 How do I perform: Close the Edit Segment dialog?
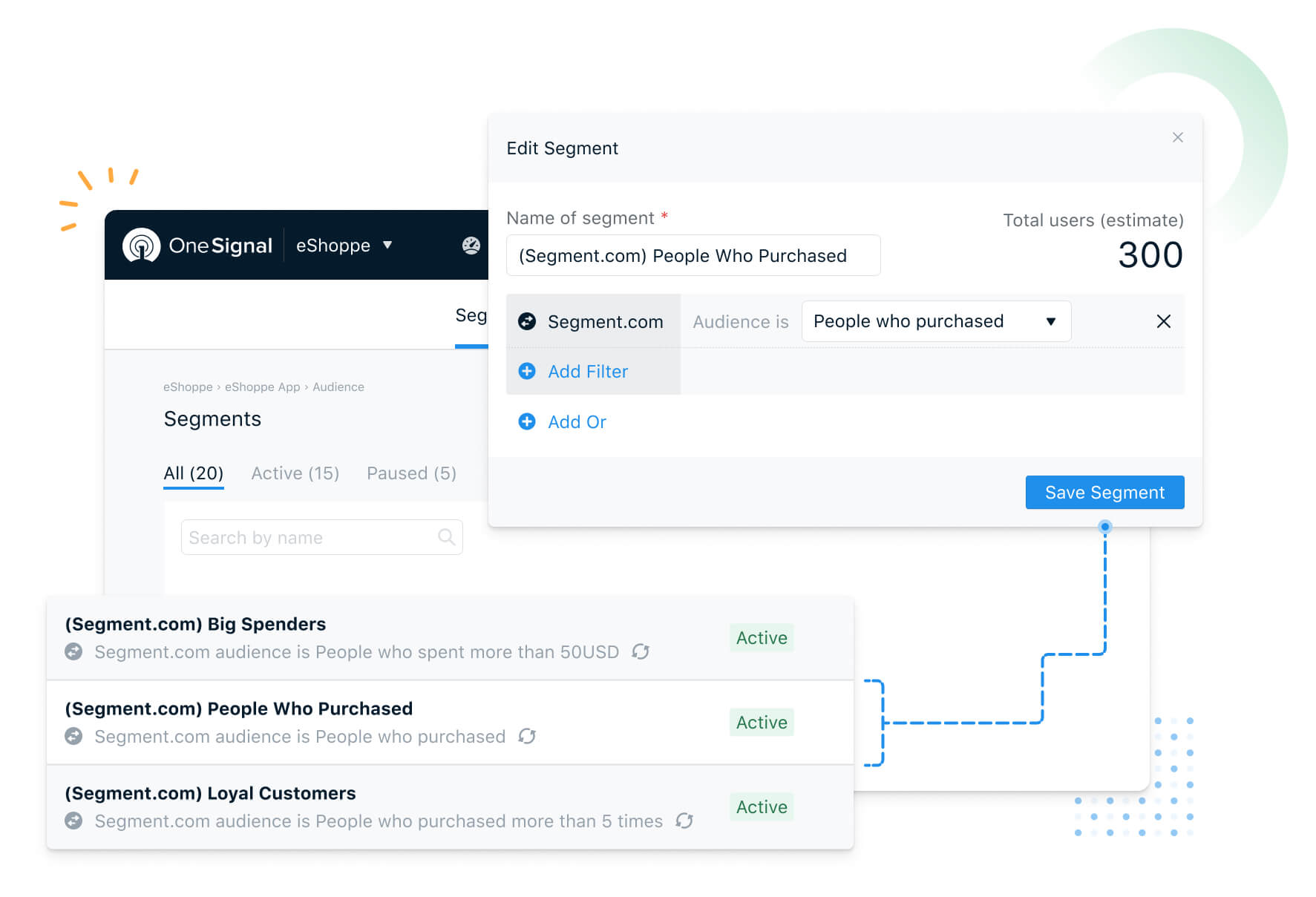pyautogui.click(x=1177, y=137)
